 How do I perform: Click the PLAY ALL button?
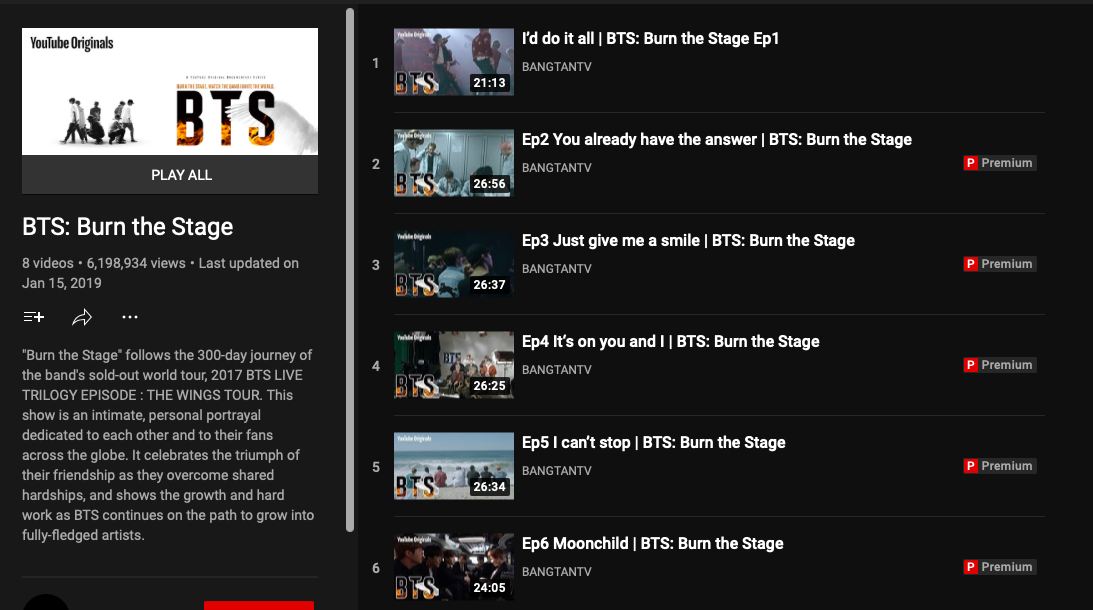pyautogui.click(x=170, y=175)
